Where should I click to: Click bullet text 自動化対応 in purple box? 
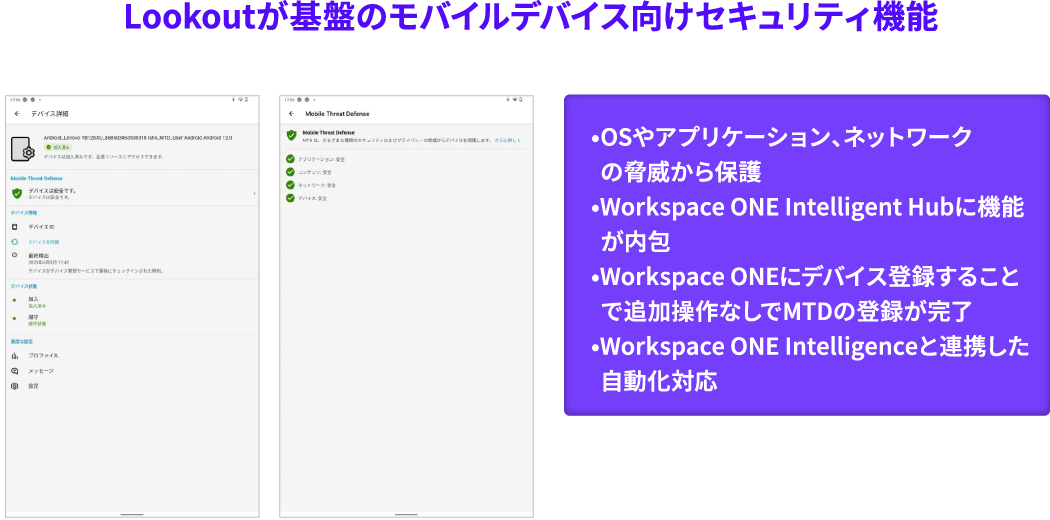click(x=659, y=381)
